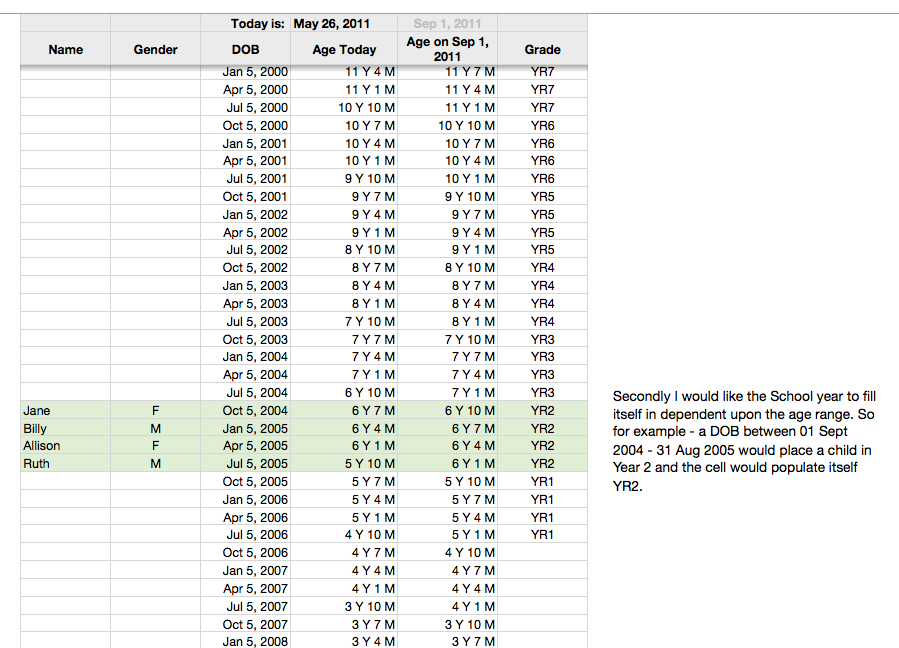This screenshot has height=648, width=899.
Task: Click Allison's gender cell F
Action: 155,446
